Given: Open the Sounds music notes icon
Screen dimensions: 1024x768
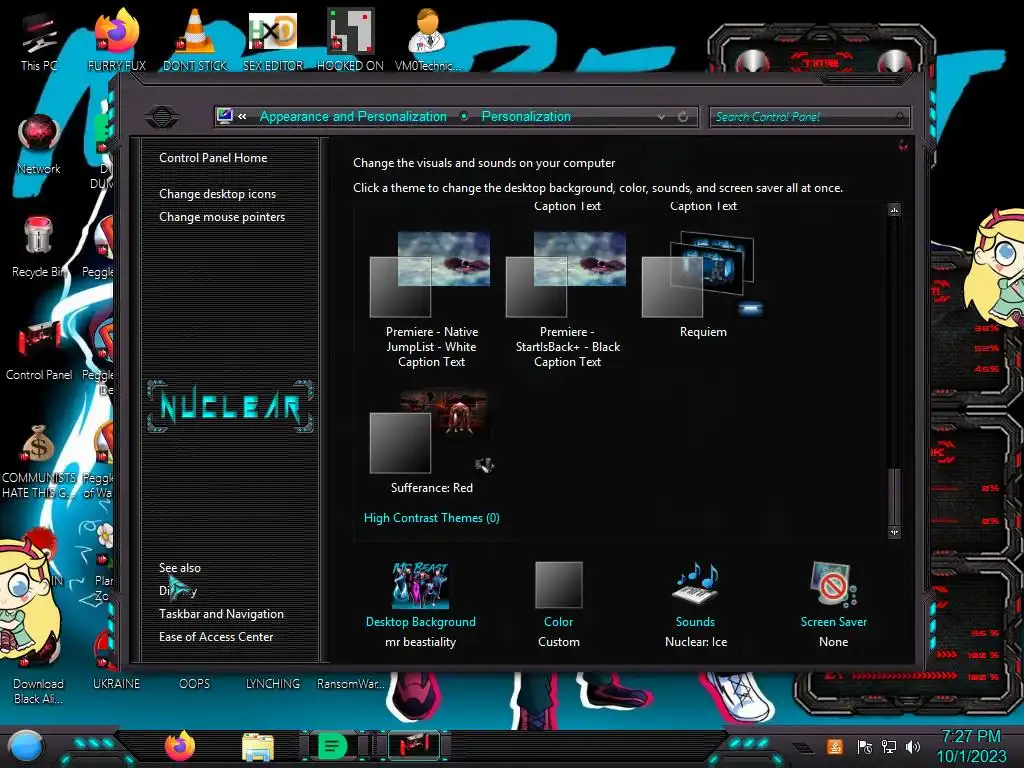Looking at the screenshot, I should (696, 583).
